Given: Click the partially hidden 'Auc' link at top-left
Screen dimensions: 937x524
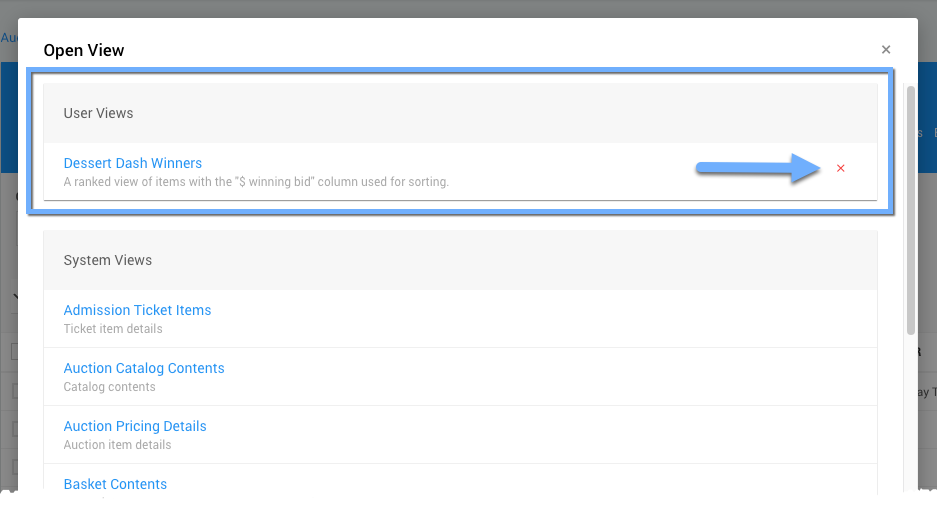Looking at the screenshot, I should pos(8,37).
